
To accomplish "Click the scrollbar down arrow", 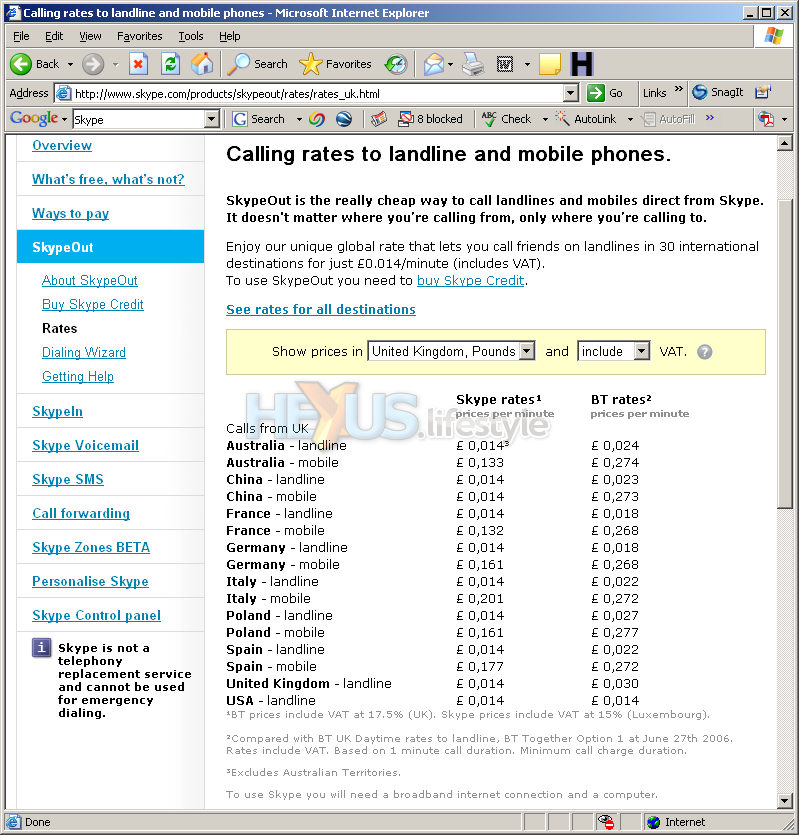I will [785, 800].
